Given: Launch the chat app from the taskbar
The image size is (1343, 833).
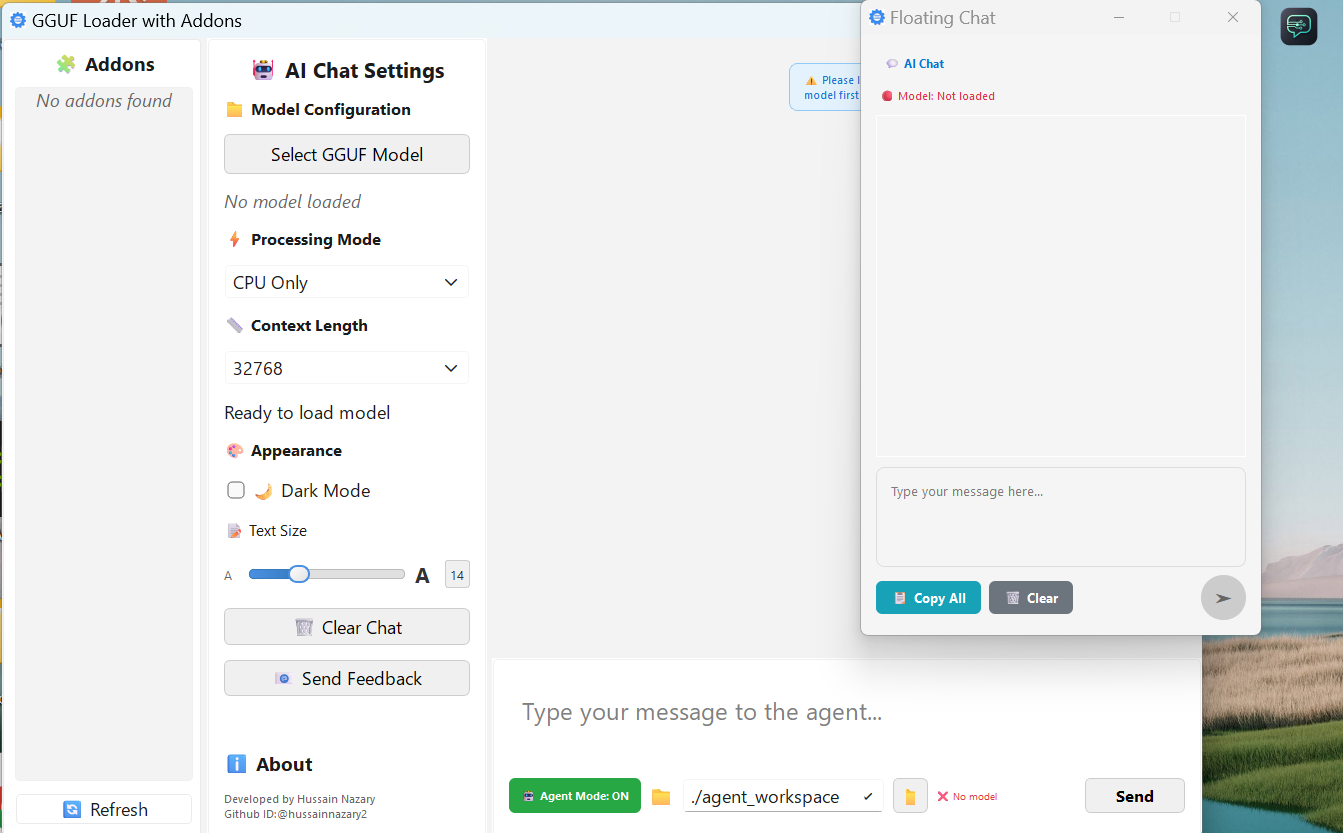Looking at the screenshot, I should coord(1298,26).
